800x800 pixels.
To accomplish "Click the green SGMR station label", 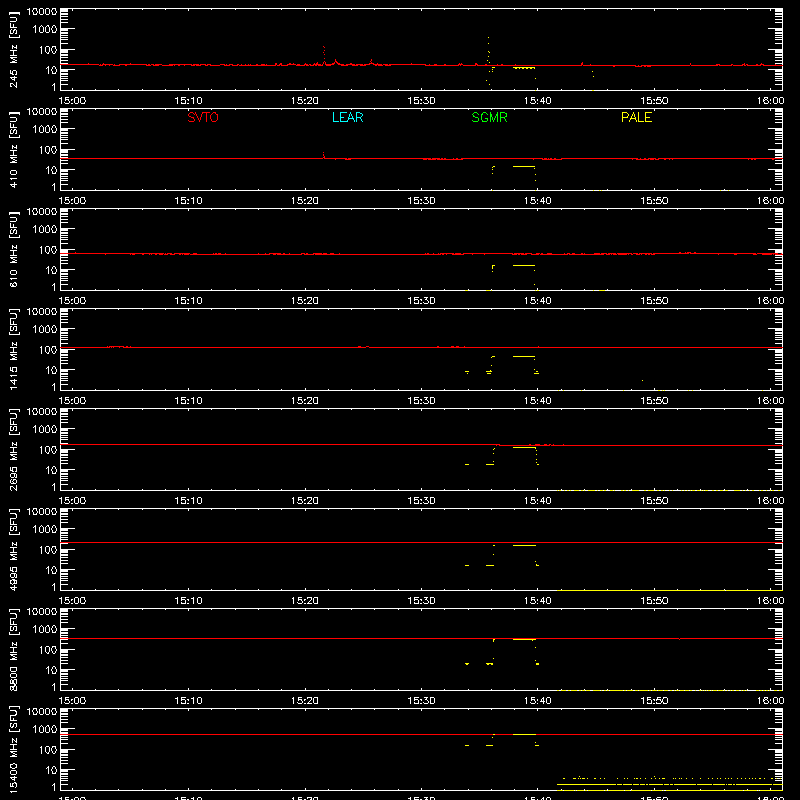I will point(489,117).
